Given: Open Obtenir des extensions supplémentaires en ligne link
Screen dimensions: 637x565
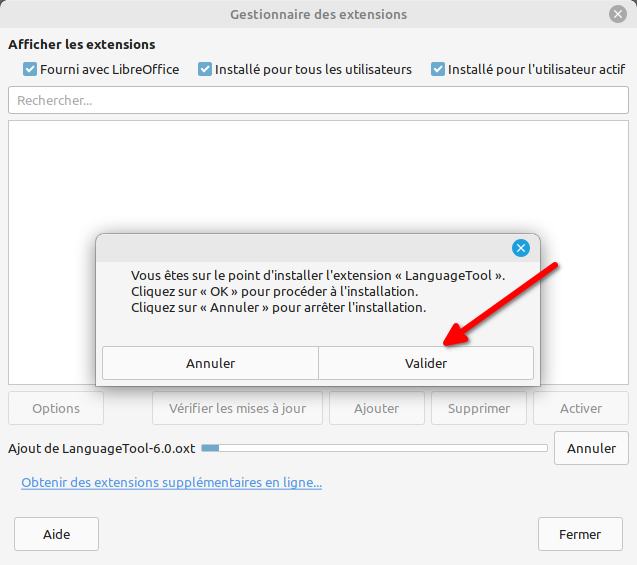Looking at the screenshot, I should click(x=171, y=483).
